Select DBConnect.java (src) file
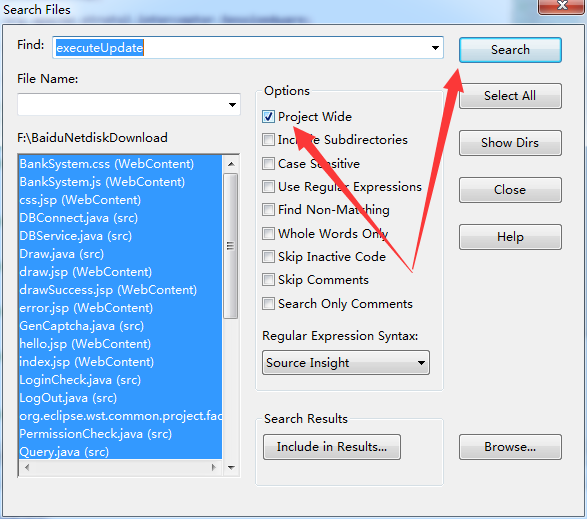 tap(120, 218)
